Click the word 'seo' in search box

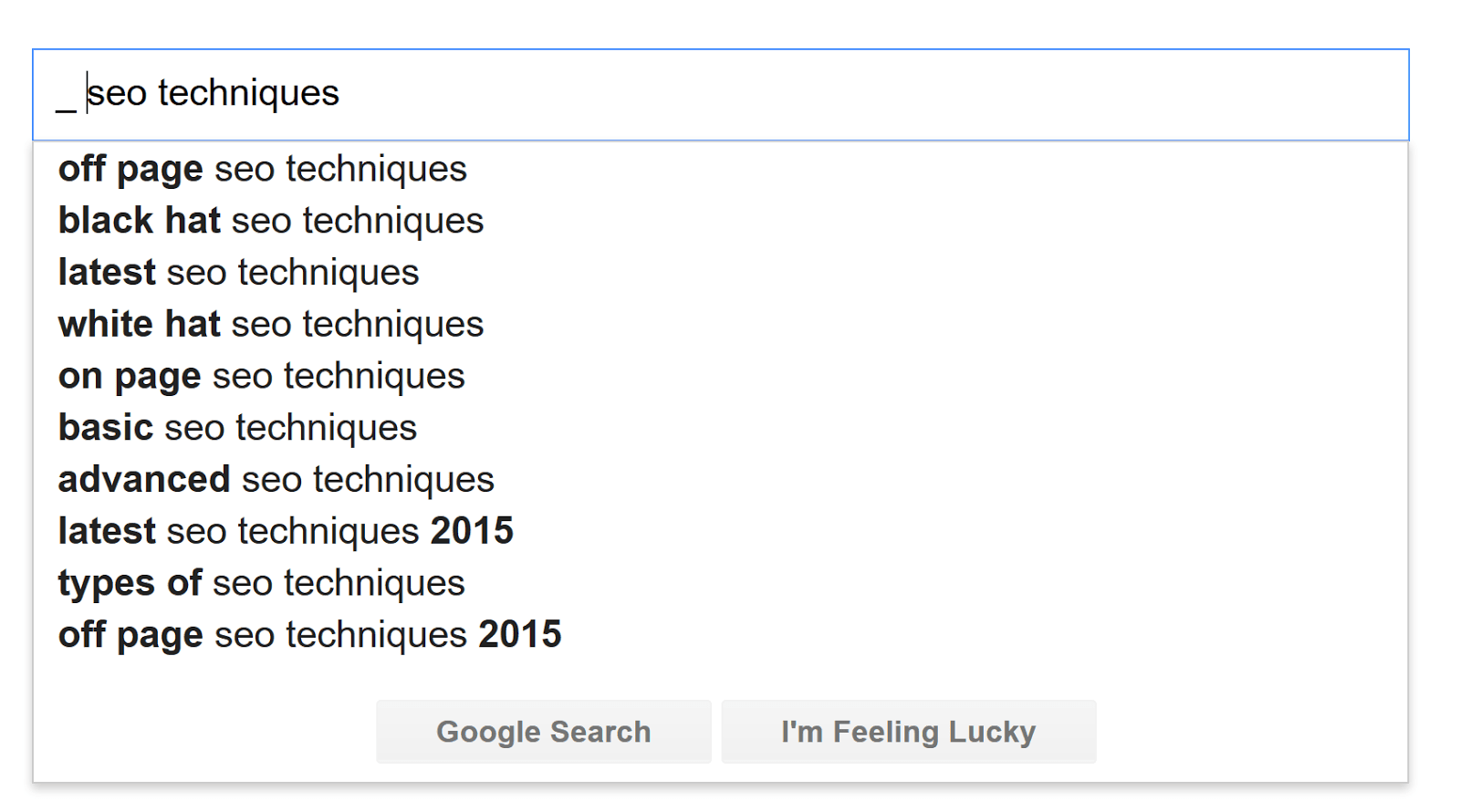(117, 94)
